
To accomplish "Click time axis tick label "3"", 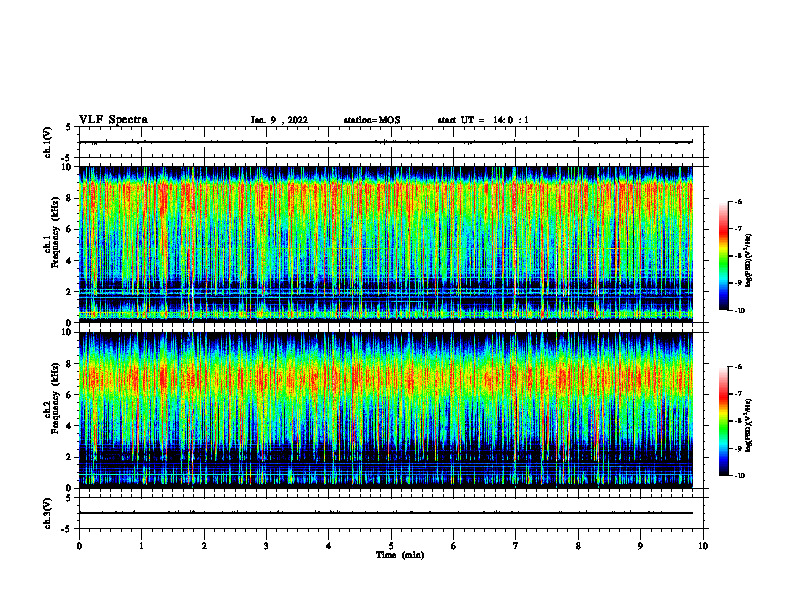I will tap(266, 546).
